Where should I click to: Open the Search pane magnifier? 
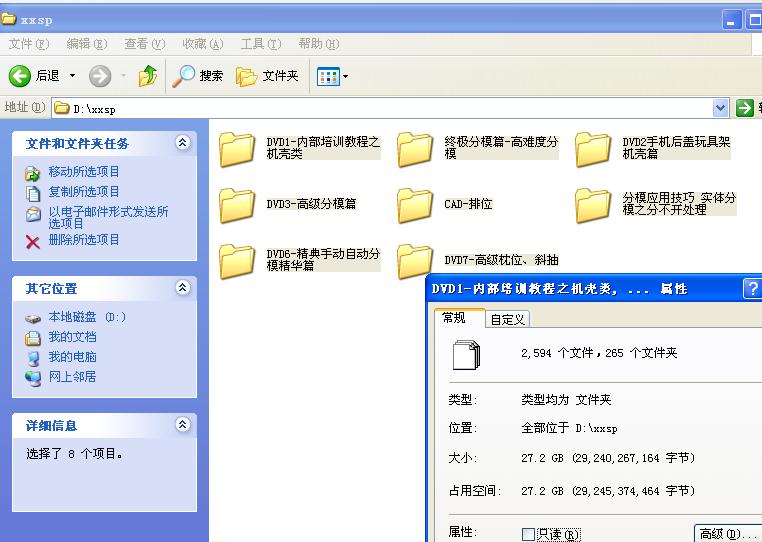183,76
